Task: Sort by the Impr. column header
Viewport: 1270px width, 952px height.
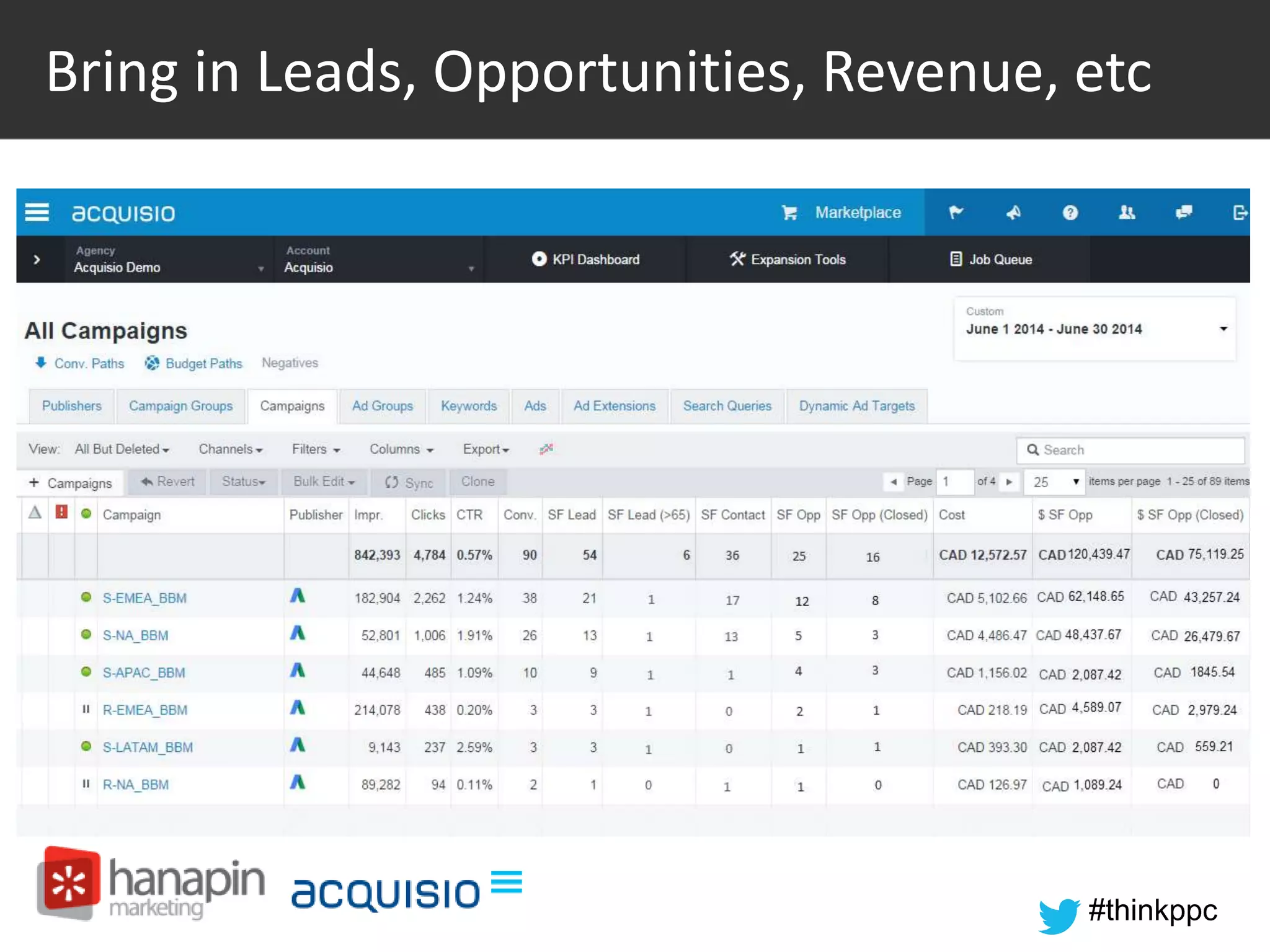Action: (x=368, y=515)
